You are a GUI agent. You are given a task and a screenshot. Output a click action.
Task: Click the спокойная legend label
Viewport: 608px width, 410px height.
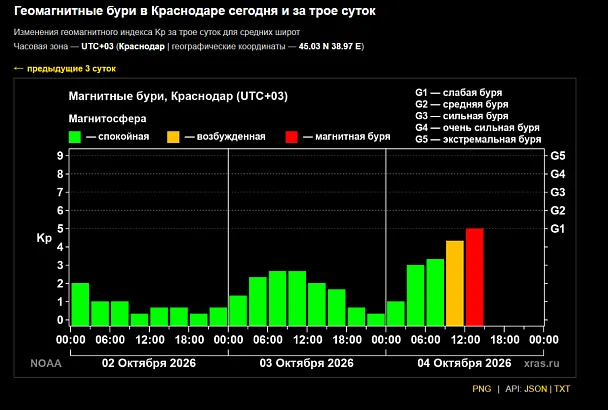click(x=124, y=137)
